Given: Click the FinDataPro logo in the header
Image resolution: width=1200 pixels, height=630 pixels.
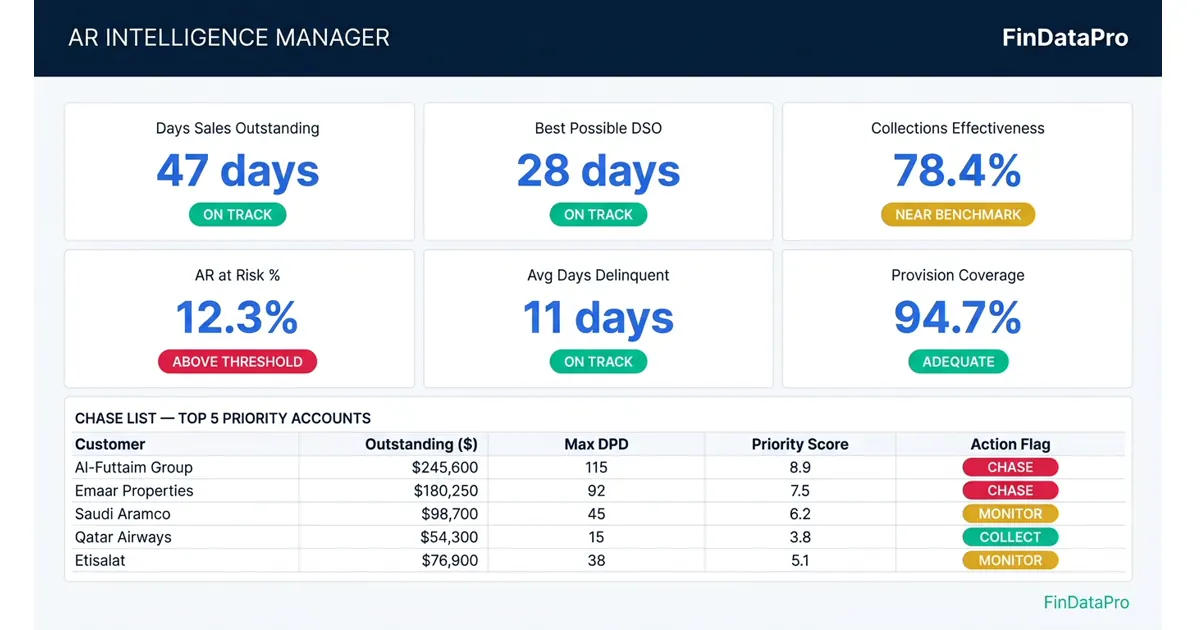Looking at the screenshot, I should pos(1065,38).
